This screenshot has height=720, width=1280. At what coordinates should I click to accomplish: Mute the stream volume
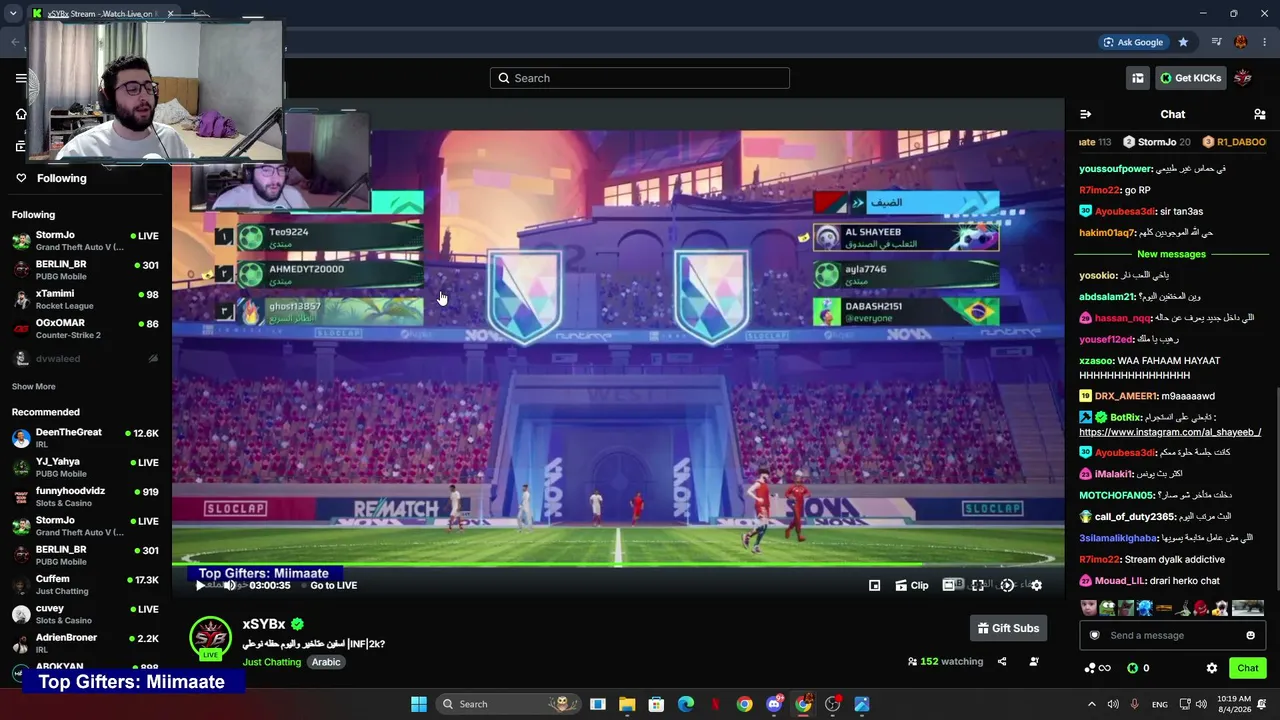click(x=229, y=586)
